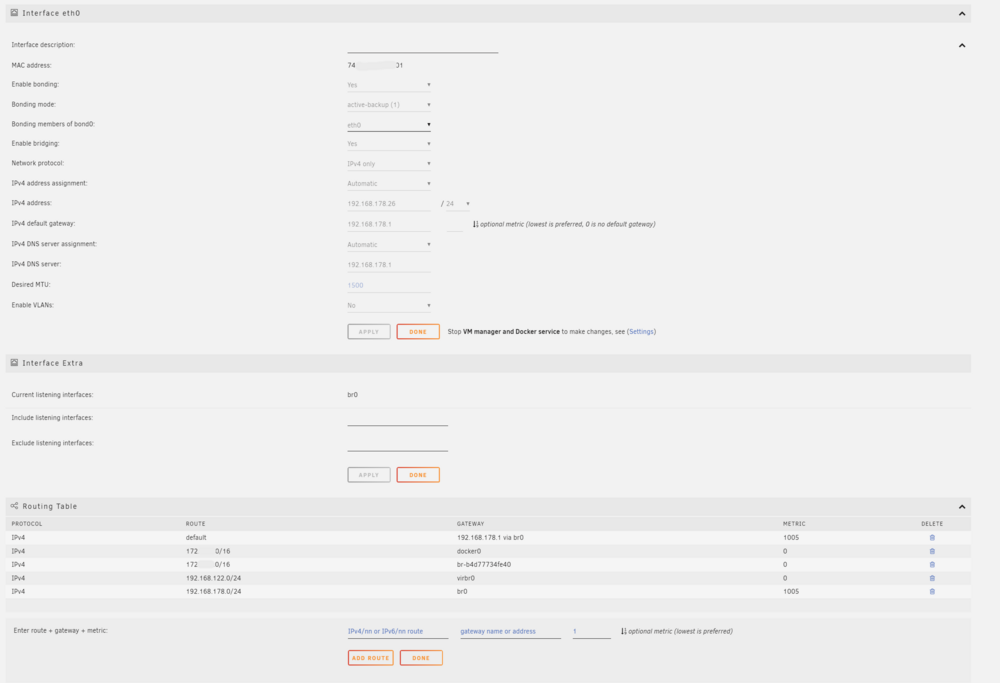Delete the virbr0 192.168.122.0/24 route
This screenshot has width=1000, height=683.
tap(932, 578)
